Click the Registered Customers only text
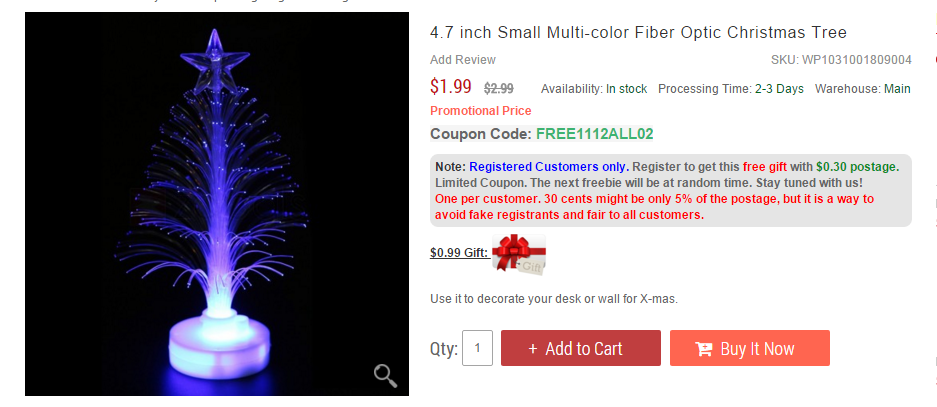Viewport: 937px width, 407px height. [549, 167]
